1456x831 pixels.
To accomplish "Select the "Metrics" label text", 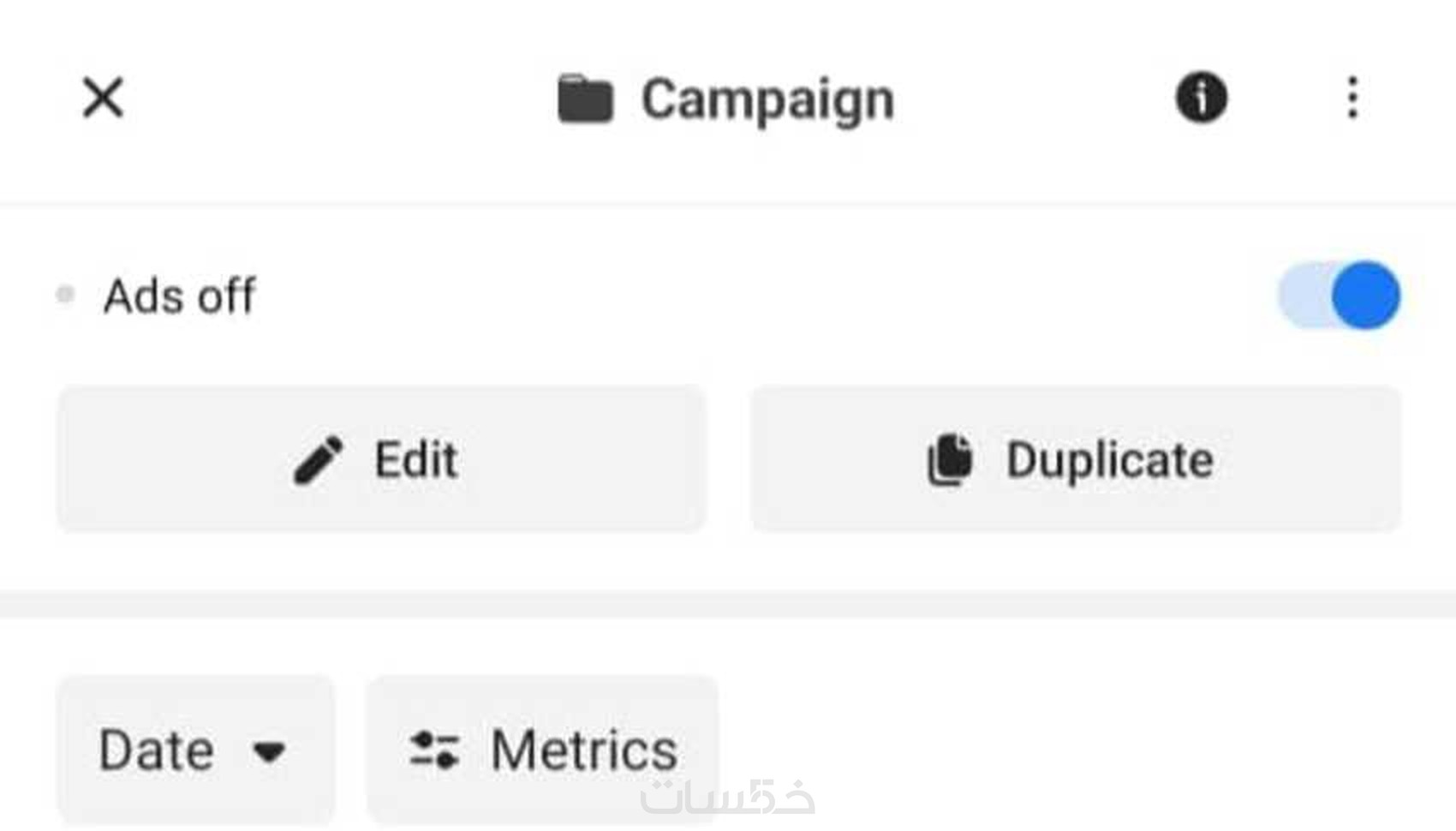I will tap(584, 750).
